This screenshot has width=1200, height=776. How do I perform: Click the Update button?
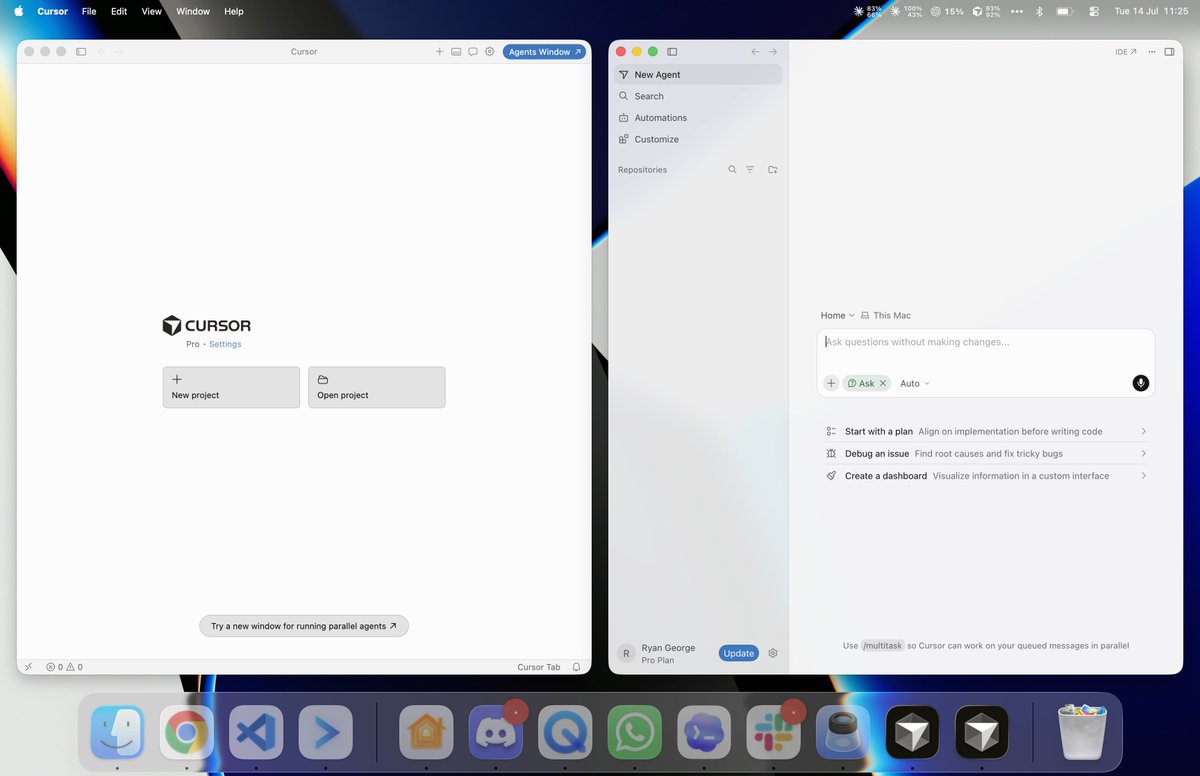coord(739,653)
